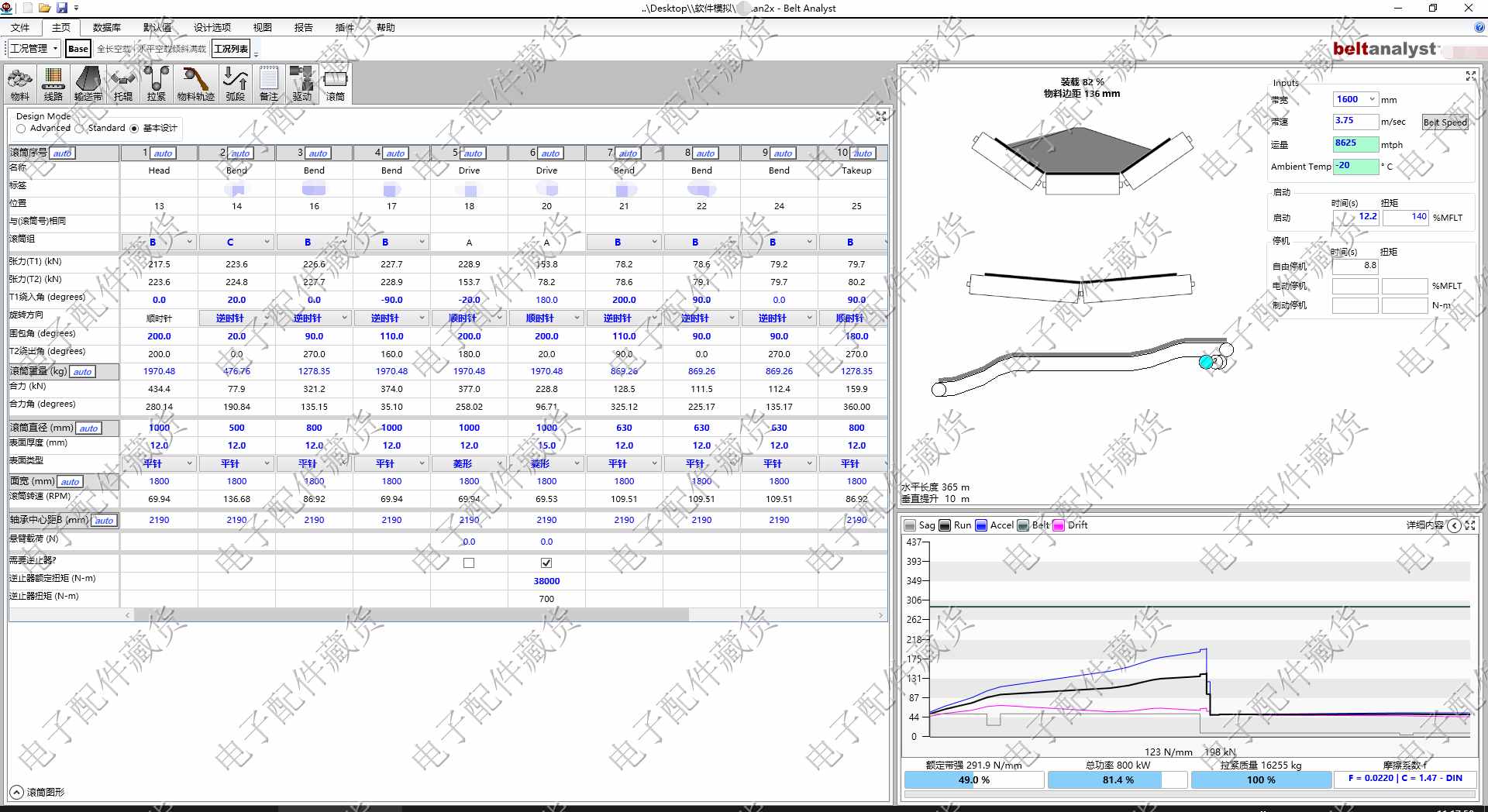Viewport: 1488px width, 812px height.
Task: Click the 工况列表 button
Action: 231,49
